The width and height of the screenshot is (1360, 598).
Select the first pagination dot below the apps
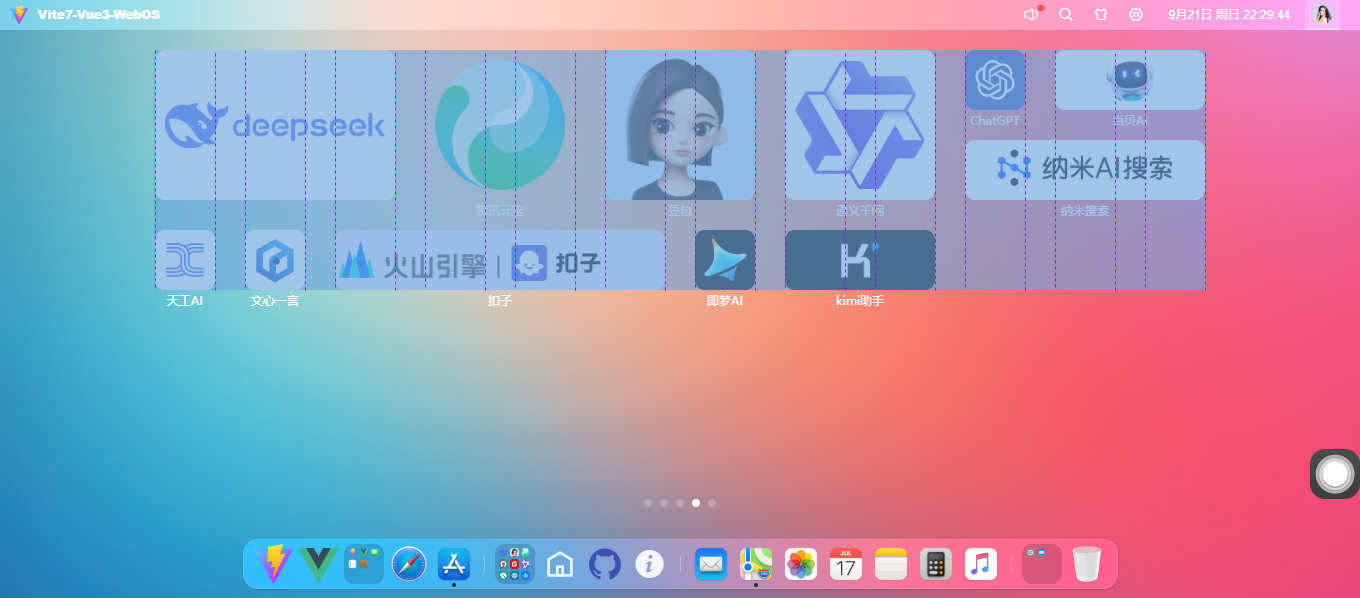[x=647, y=503]
